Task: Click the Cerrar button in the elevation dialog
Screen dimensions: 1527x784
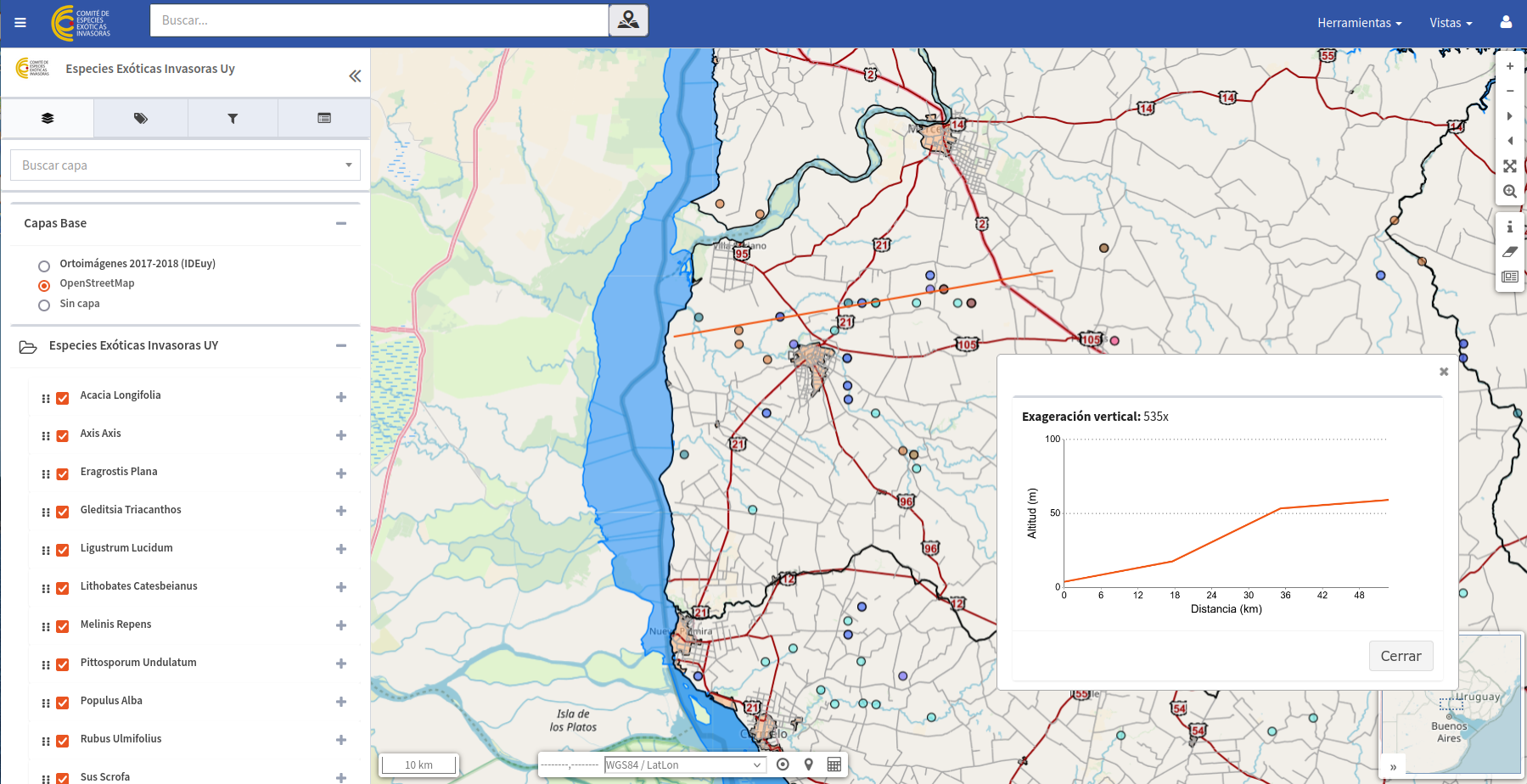Action: pyautogui.click(x=1401, y=656)
